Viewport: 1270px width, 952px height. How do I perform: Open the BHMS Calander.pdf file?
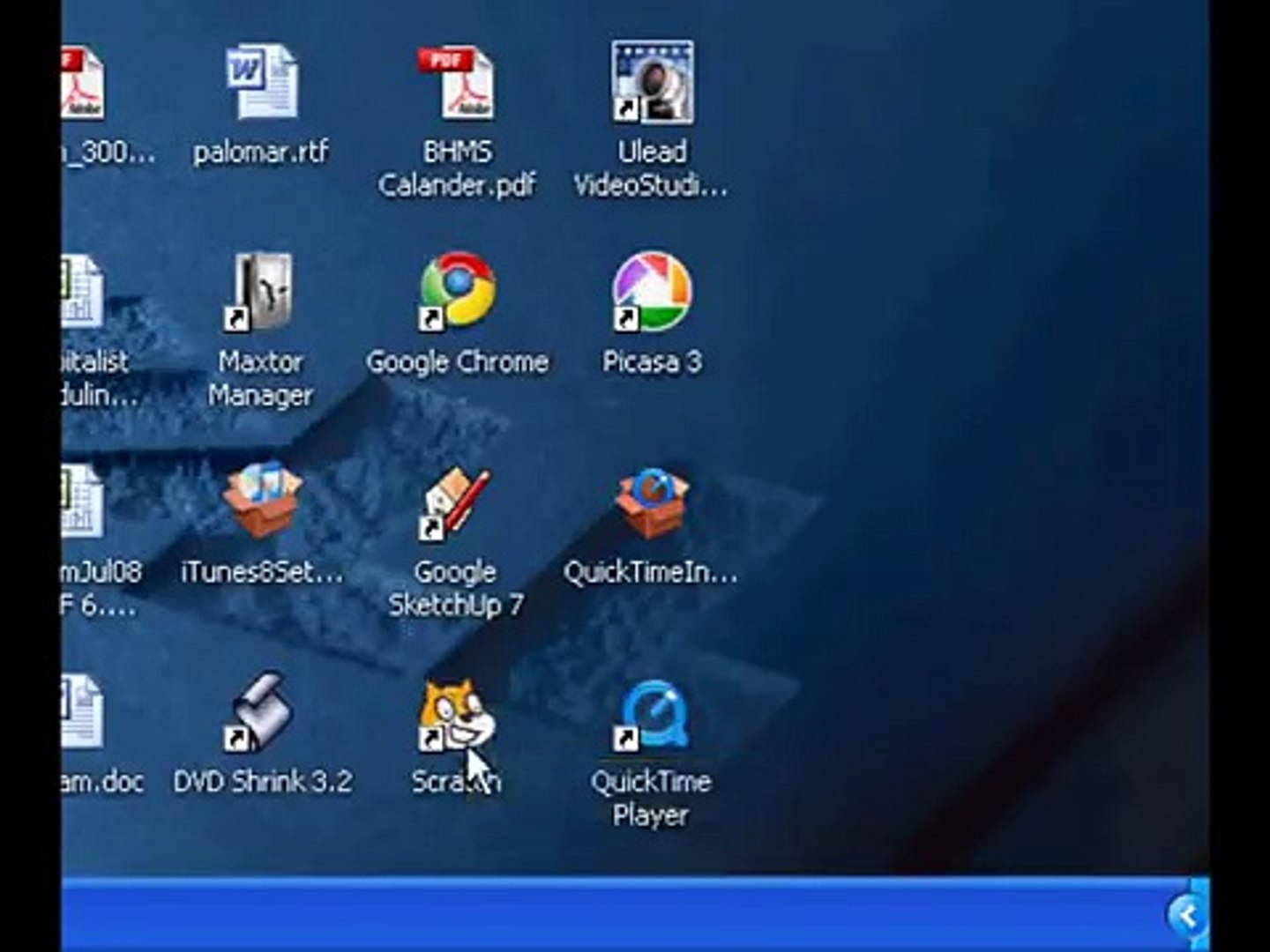coord(457,84)
